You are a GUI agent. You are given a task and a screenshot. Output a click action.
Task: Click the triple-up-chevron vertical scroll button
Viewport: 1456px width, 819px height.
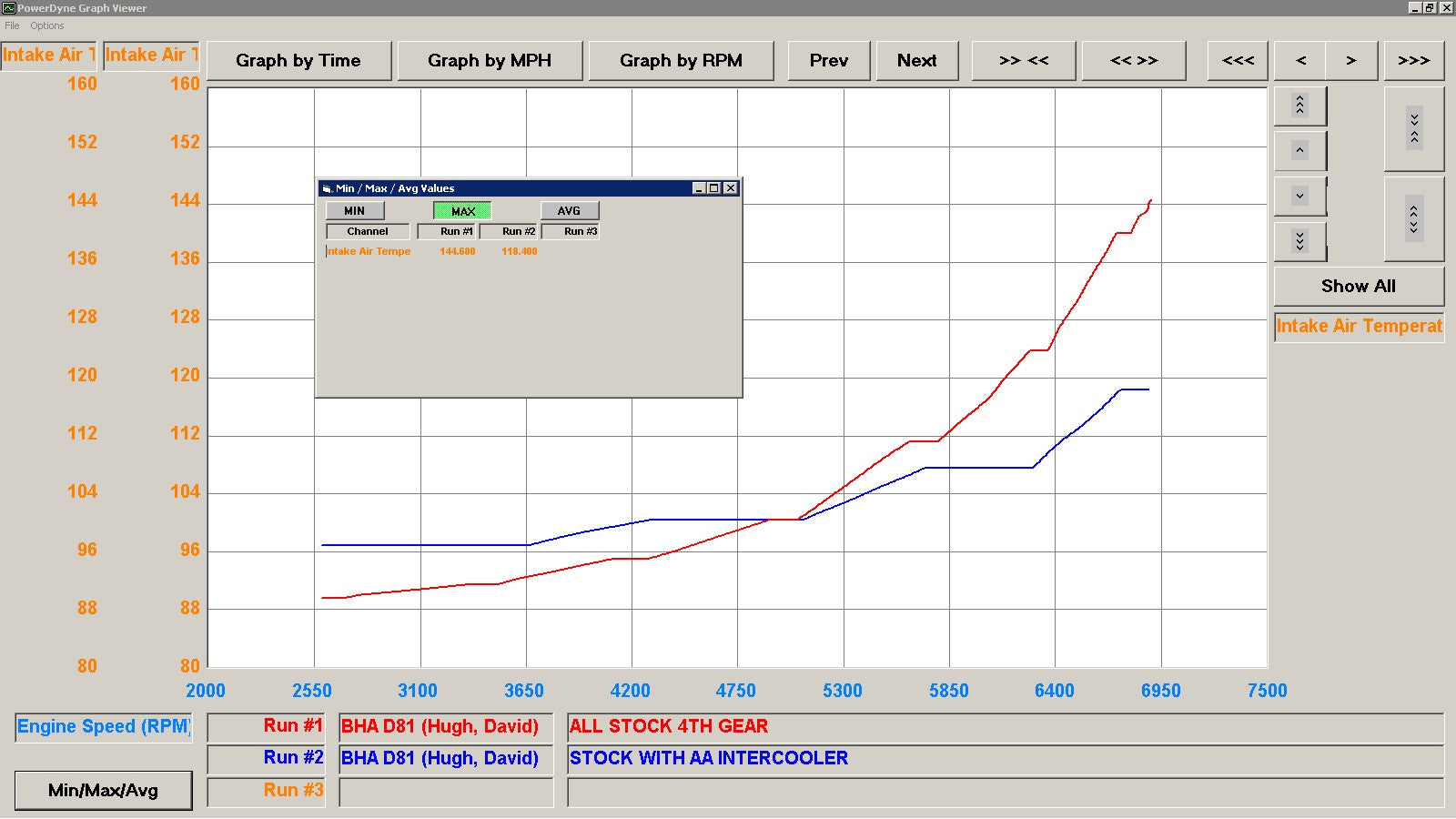1299,106
